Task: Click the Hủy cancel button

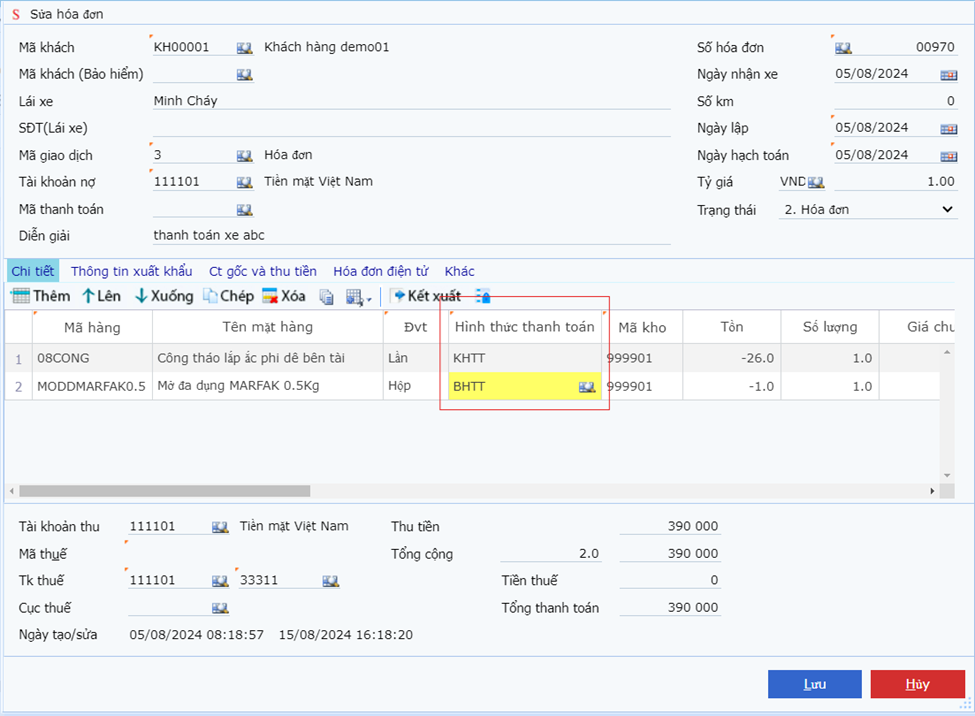Action: (x=917, y=684)
